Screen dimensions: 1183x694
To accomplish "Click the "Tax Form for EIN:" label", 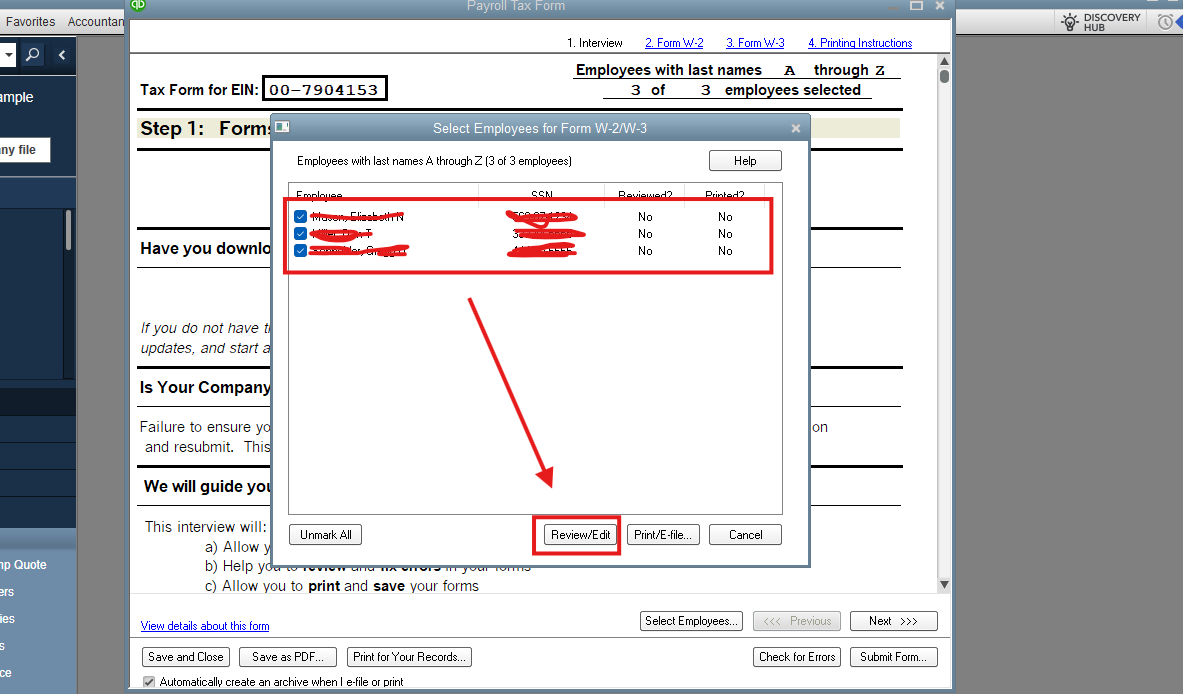I will click(199, 90).
